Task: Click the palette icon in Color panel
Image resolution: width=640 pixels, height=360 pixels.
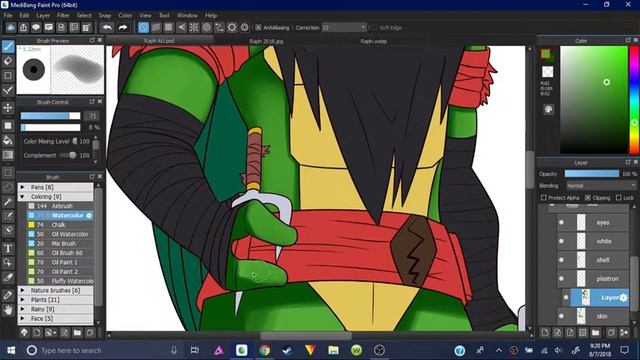Action: click(x=548, y=109)
